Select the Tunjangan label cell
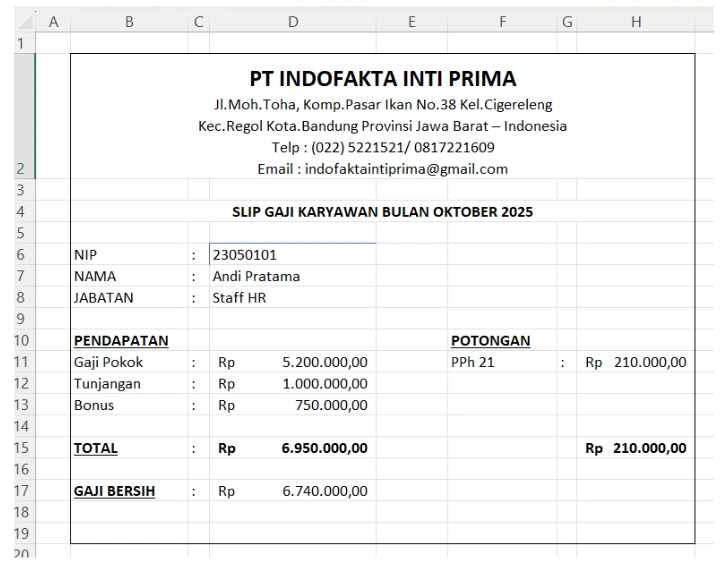The image size is (728, 566). click(x=129, y=384)
